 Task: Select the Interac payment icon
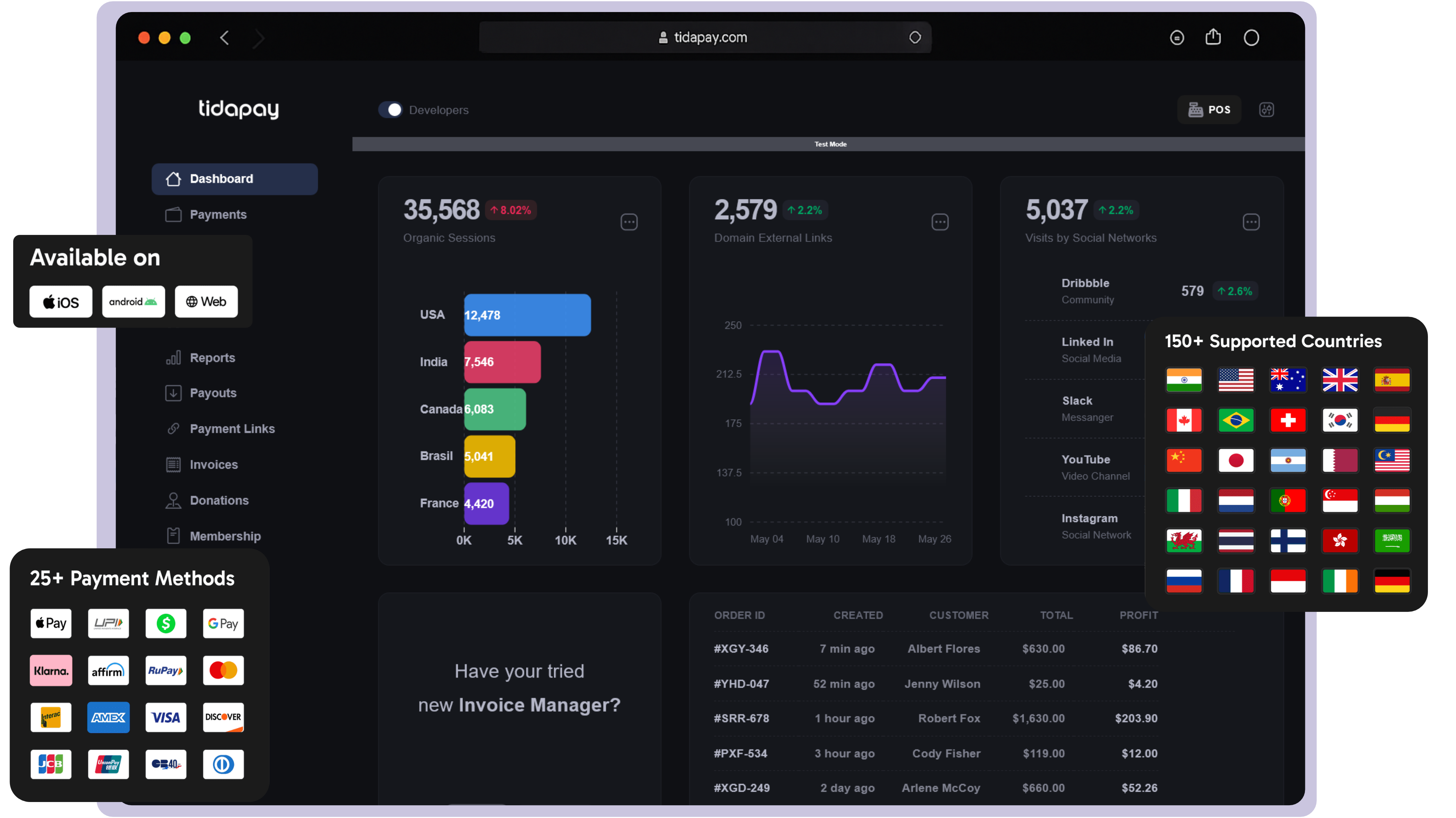(51, 717)
